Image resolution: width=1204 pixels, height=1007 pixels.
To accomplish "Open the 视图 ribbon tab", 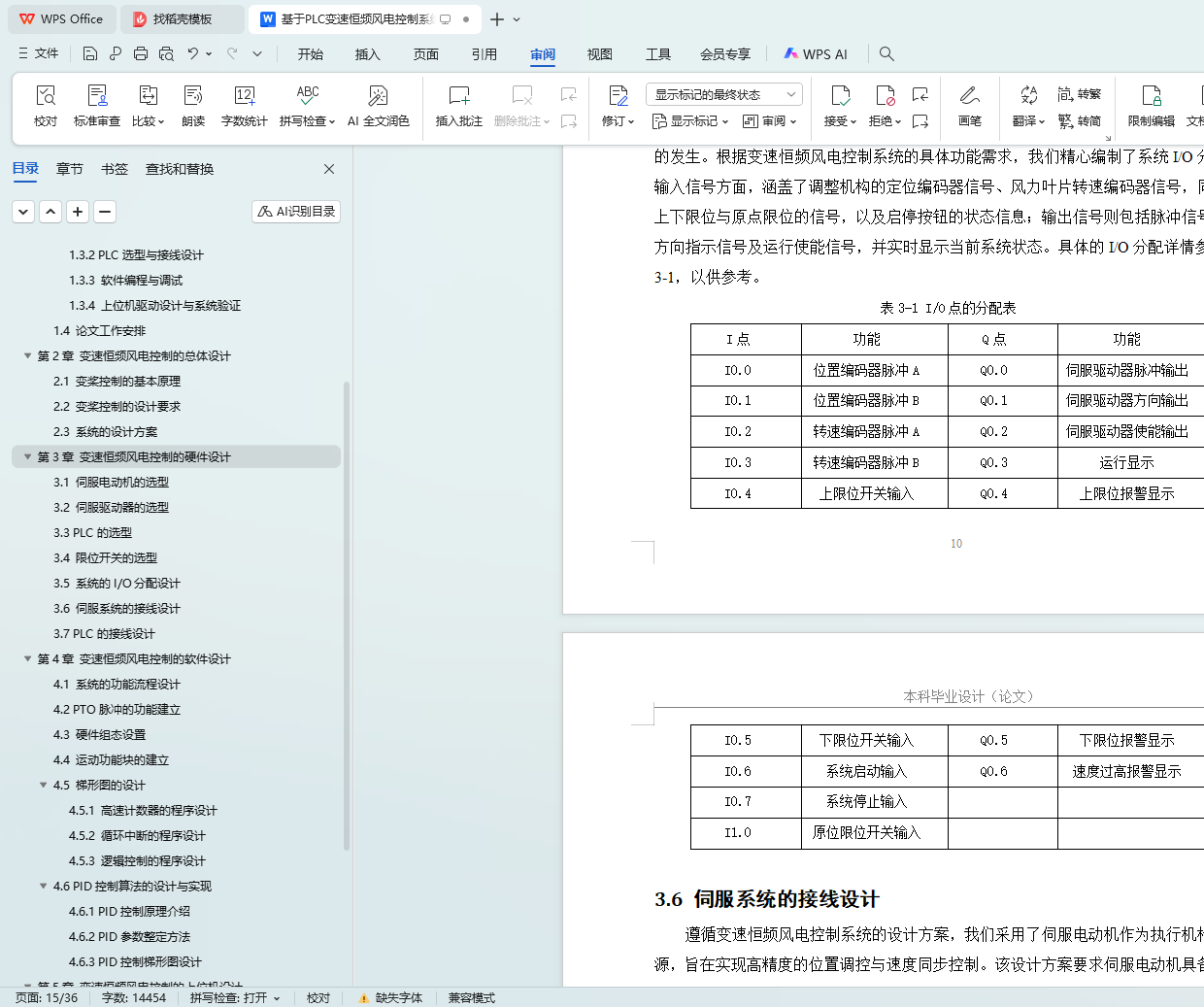I will click(x=600, y=54).
